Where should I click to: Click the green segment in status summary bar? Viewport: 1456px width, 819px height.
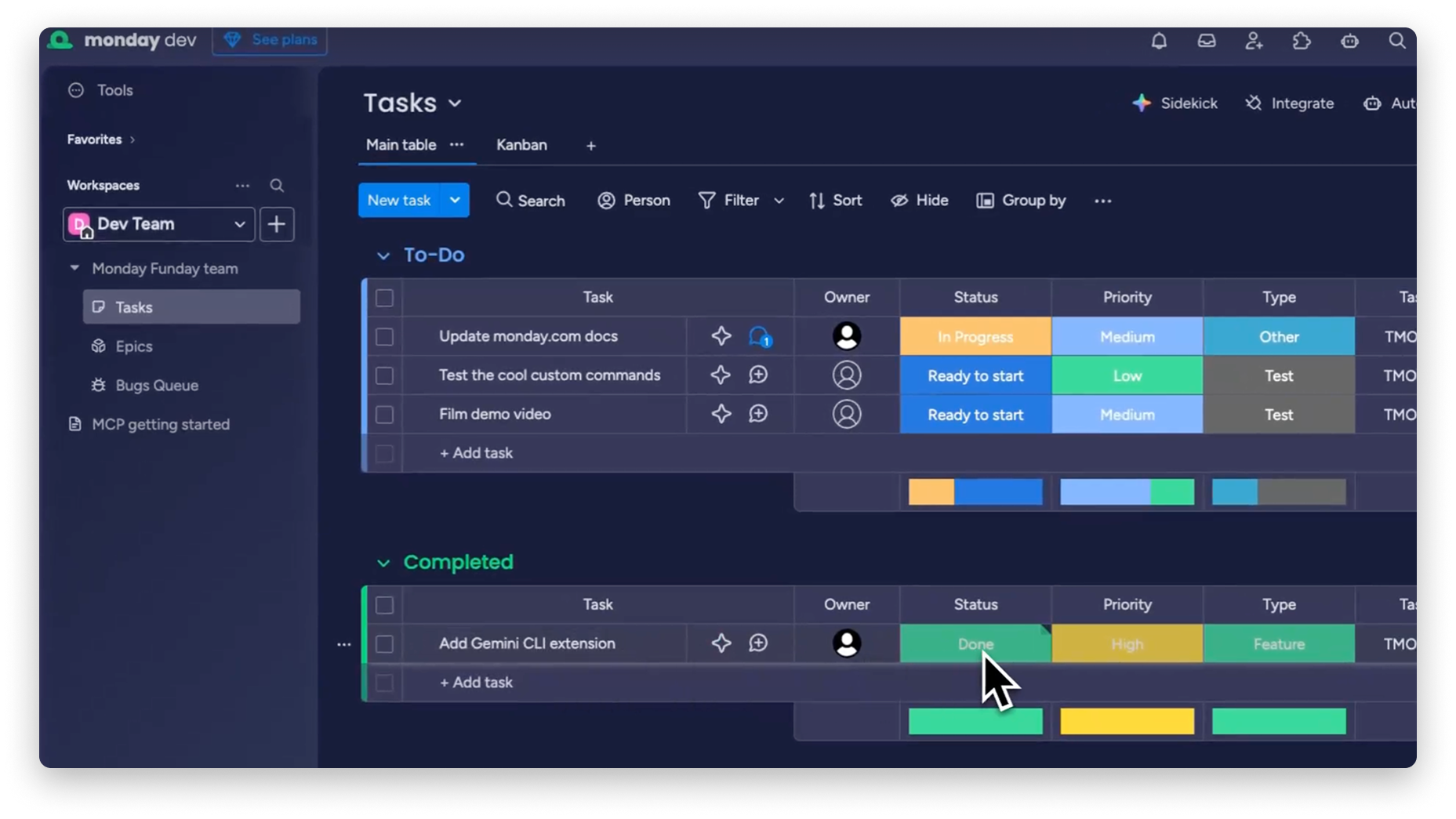(x=975, y=721)
